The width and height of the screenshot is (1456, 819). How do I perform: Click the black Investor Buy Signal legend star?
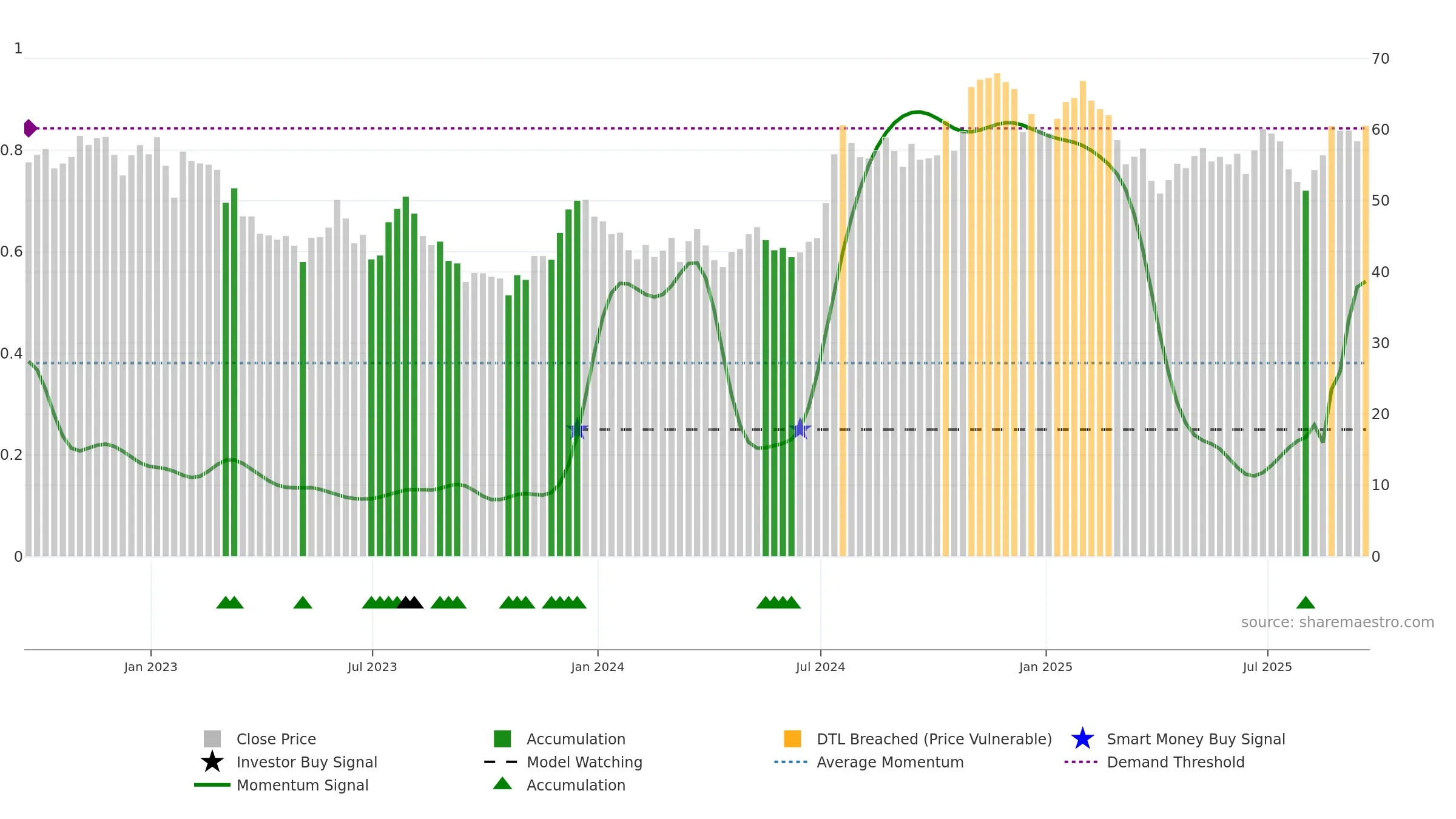[x=212, y=762]
